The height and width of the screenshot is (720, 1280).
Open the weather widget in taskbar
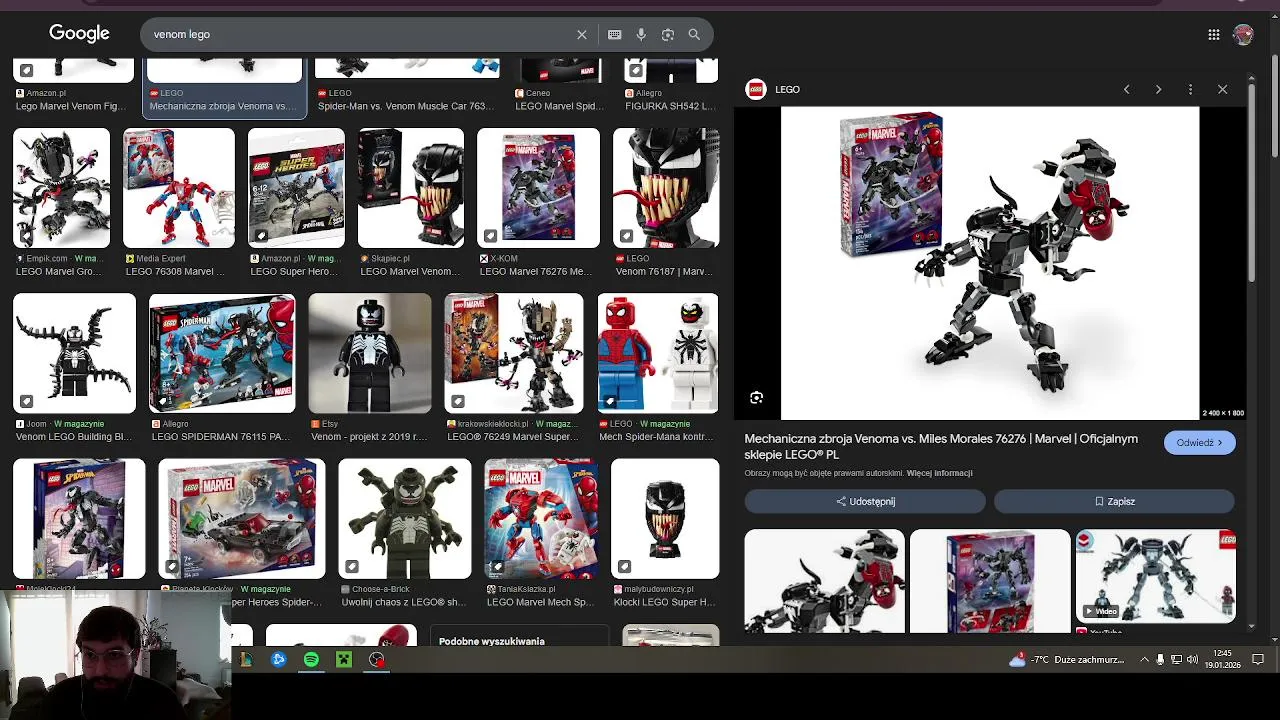[x=1067, y=659]
